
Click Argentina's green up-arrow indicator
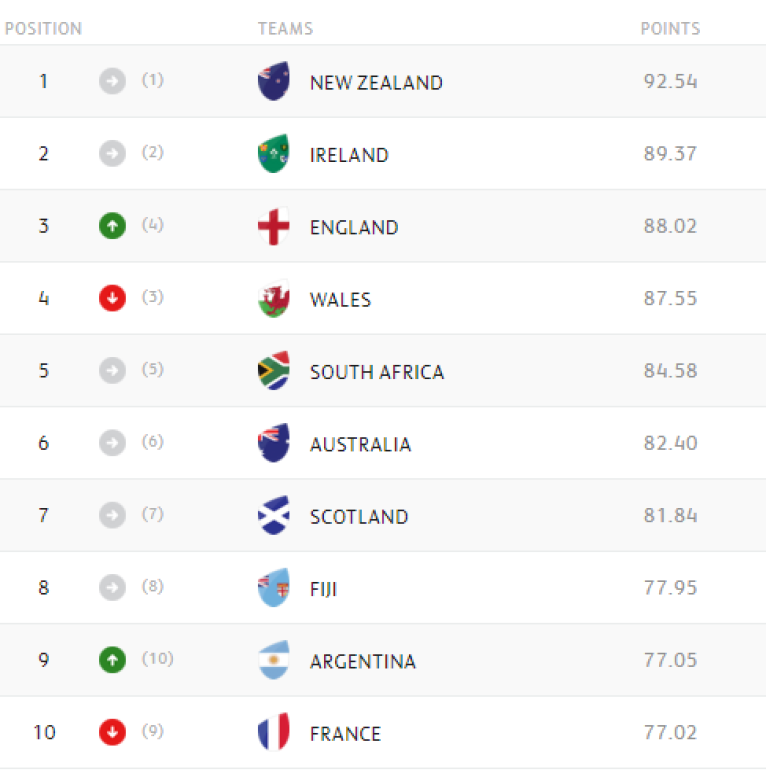(112, 660)
